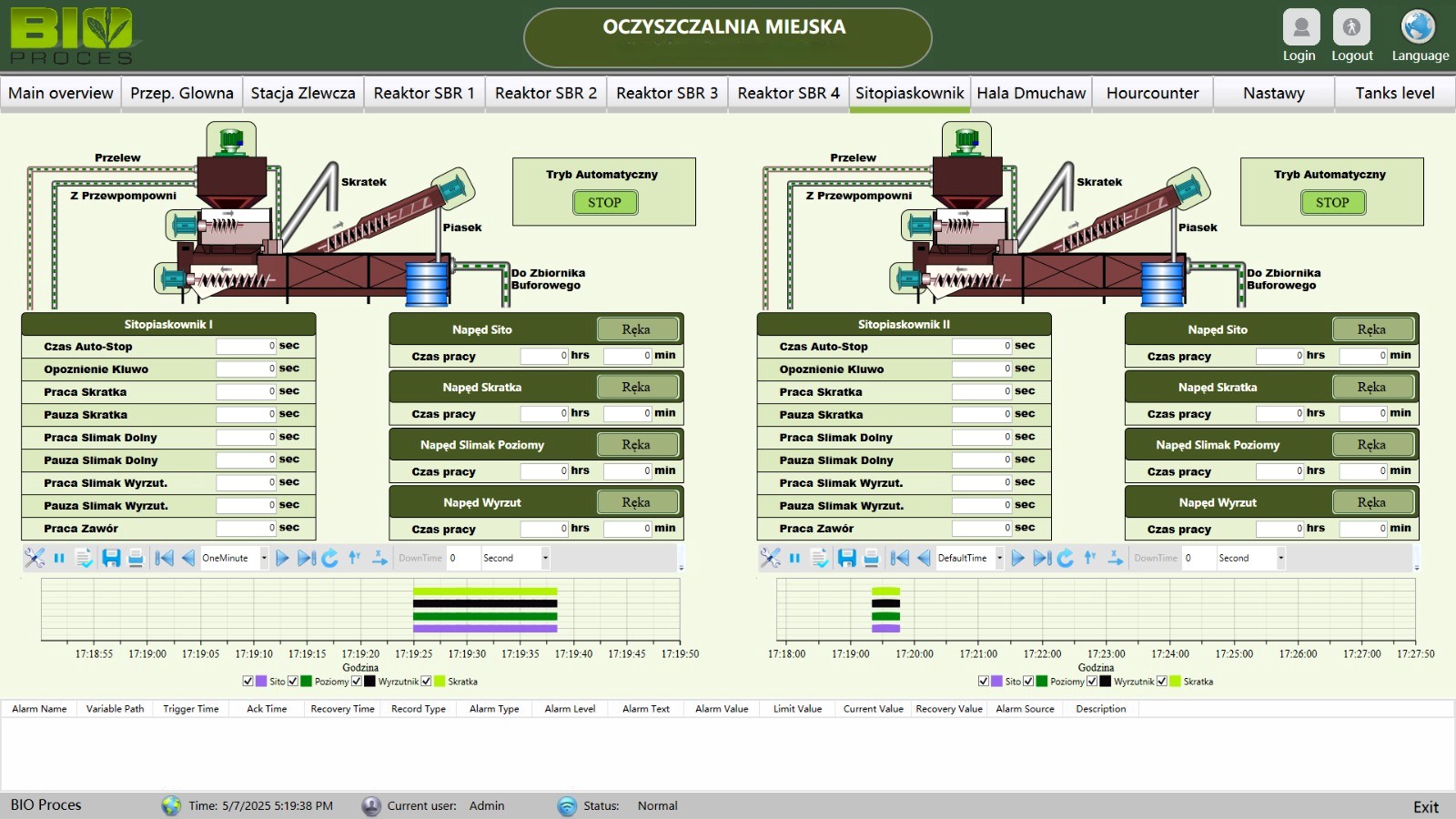Open the Second unit dropdown in left toolbar
The image size is (1456, 819).
pyautogui.click(x=545, y=558)
